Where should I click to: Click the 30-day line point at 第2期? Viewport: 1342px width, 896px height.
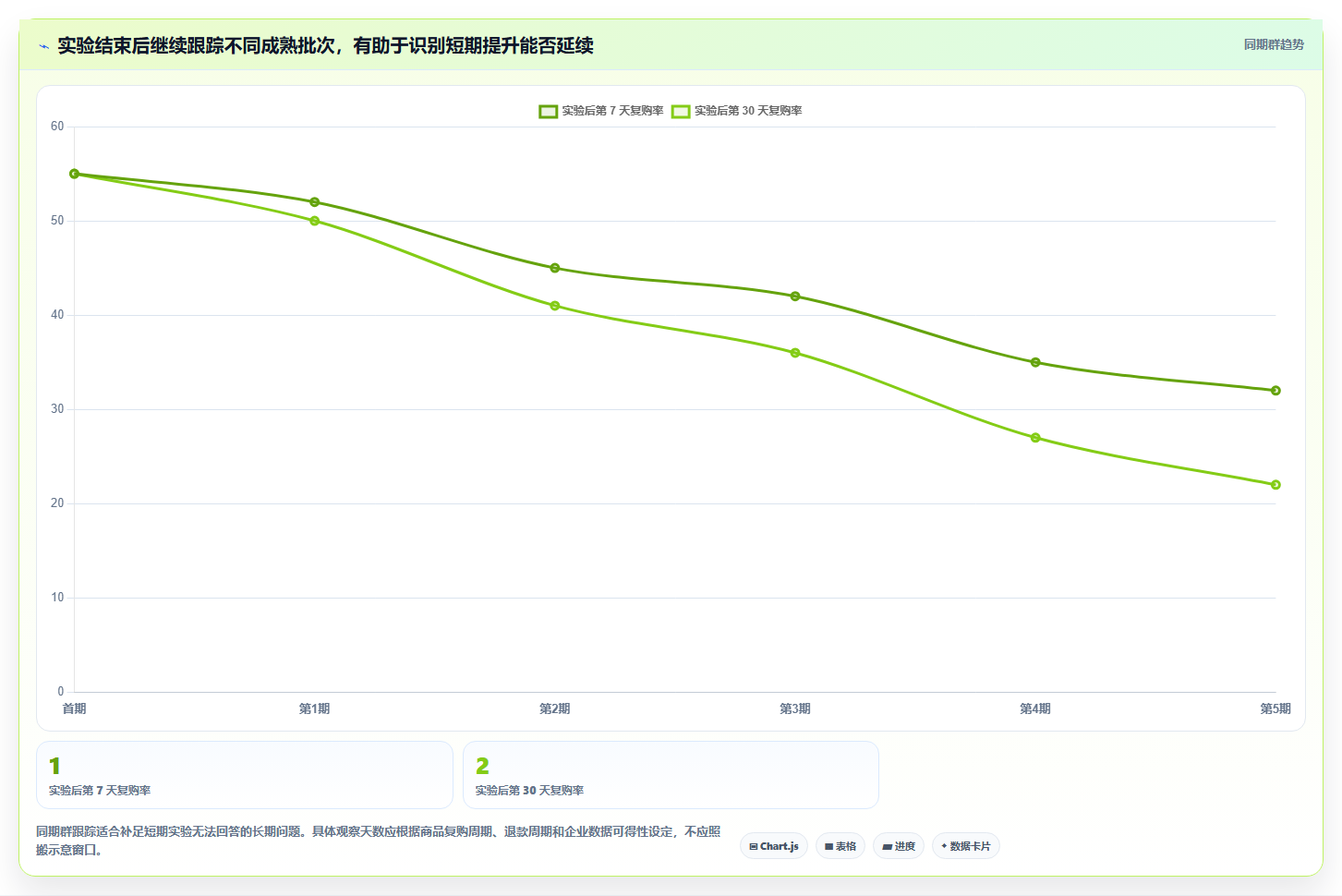click(x=555, y=306)
